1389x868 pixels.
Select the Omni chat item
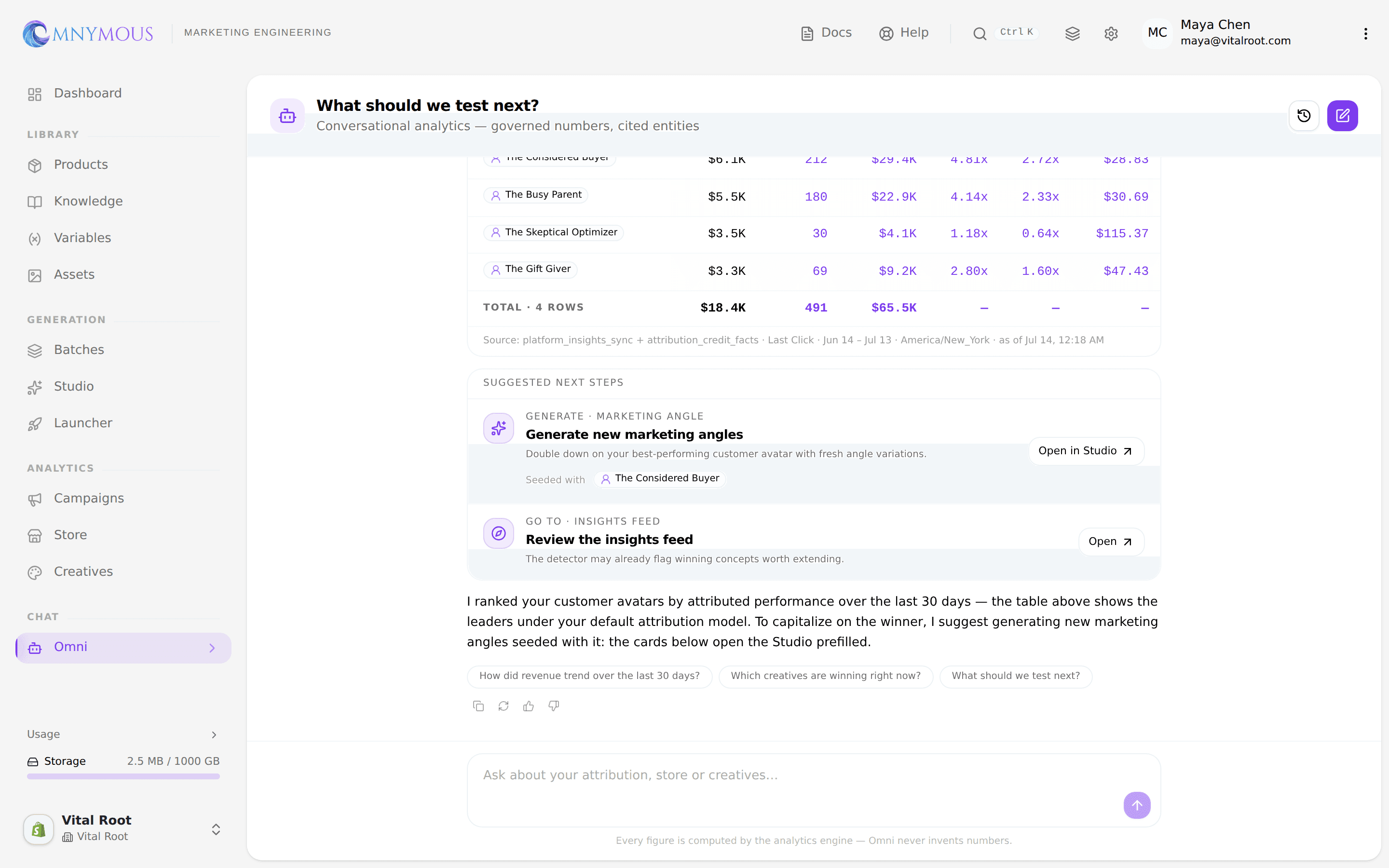[x=123, y=648]
